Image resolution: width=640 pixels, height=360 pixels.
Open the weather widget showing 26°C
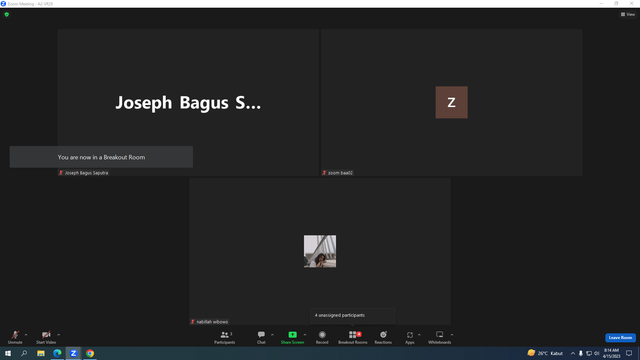545,353
